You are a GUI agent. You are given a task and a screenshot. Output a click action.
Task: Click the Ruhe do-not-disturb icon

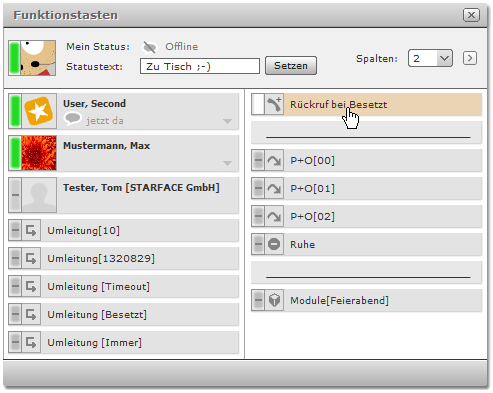pyautogui.click(x=274, y=244)
